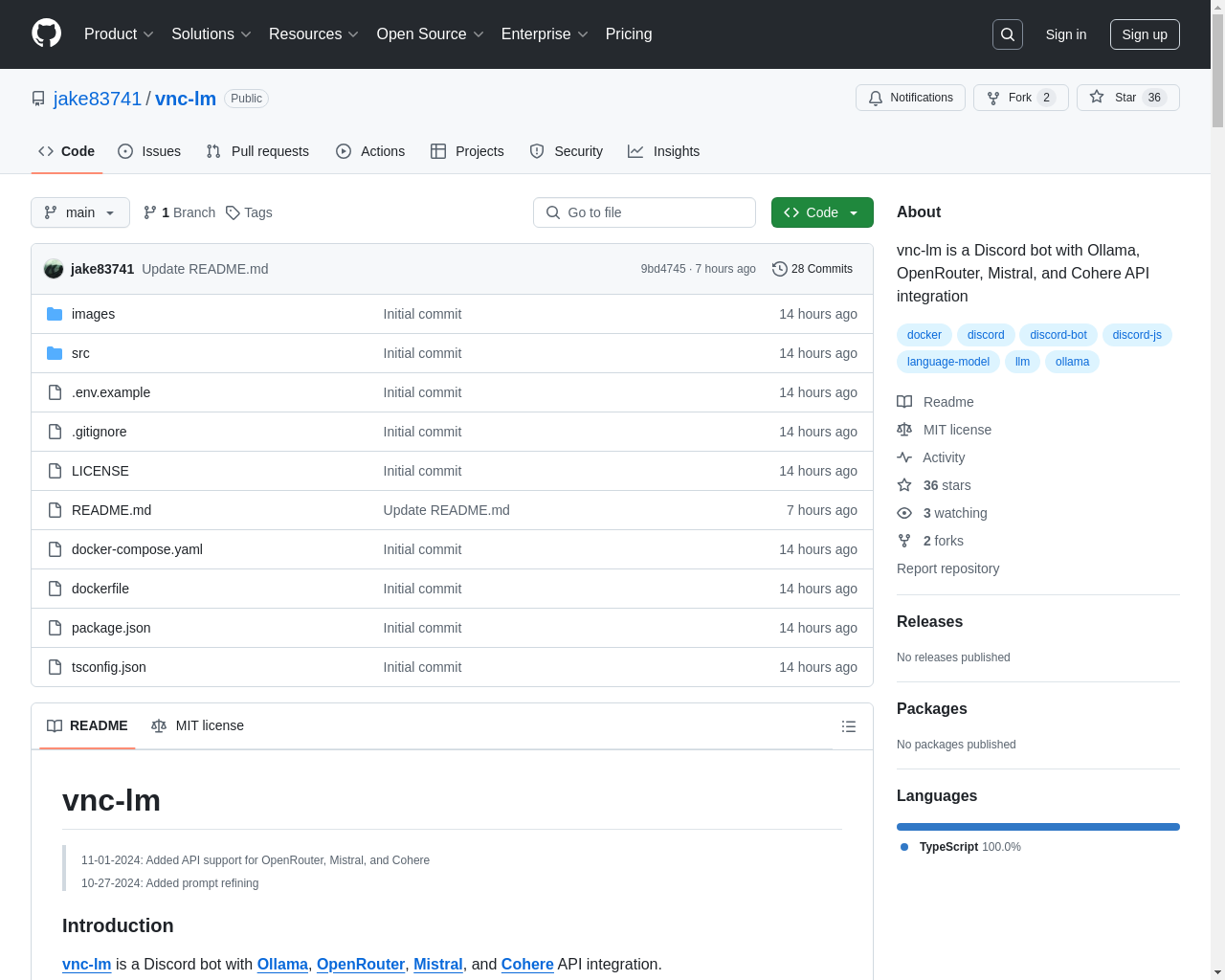Click the file icon beside README.md
The image size is (1225, 980).
click(55, 510)
